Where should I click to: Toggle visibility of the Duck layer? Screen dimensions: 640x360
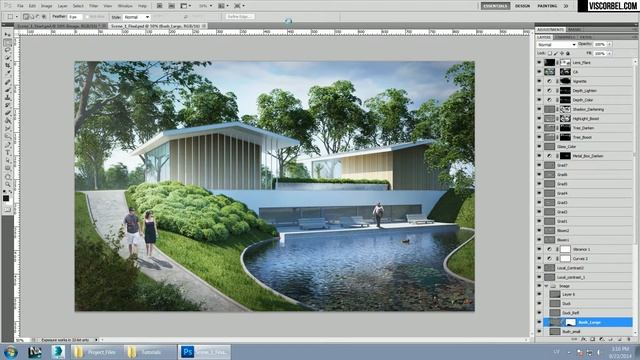[539, 304]
